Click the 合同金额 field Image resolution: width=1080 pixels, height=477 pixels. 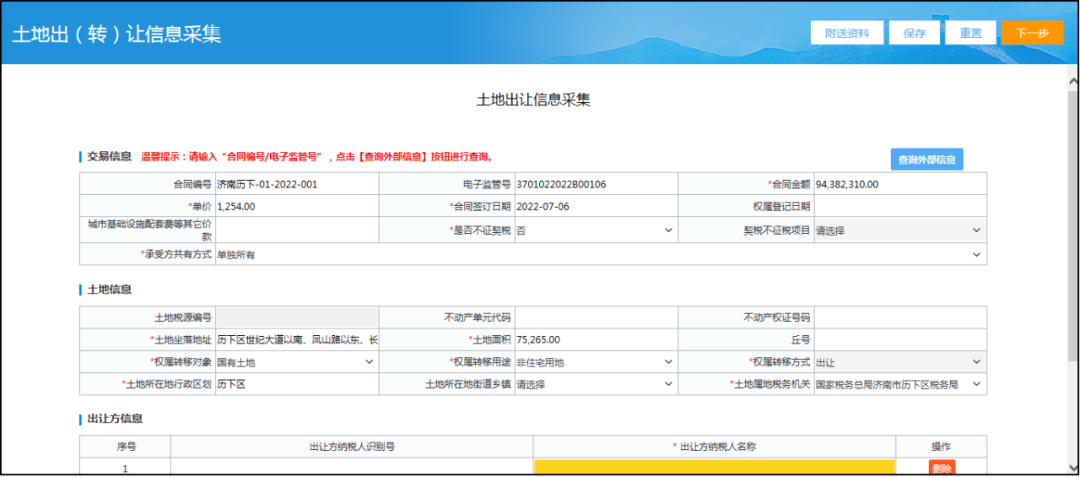(900, 184)
